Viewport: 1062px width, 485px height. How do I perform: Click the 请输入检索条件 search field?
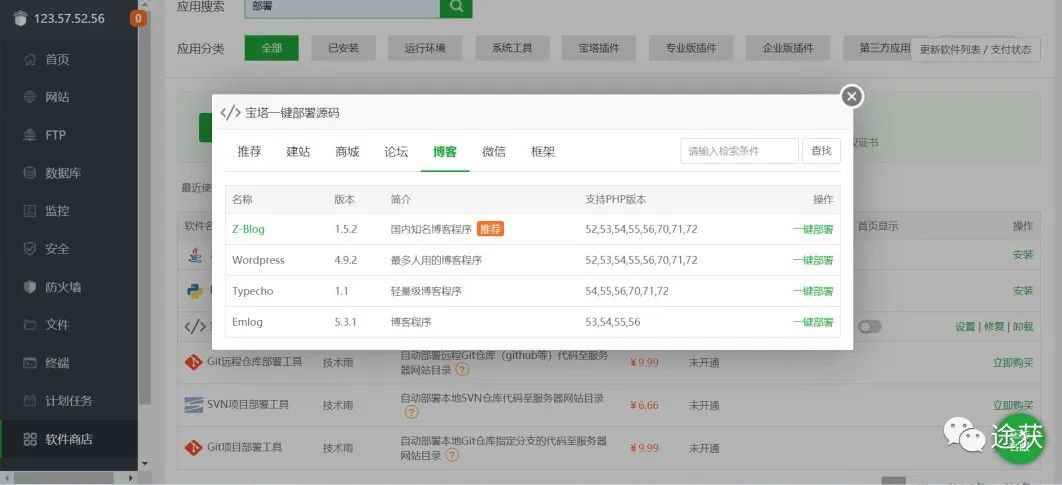[740, 151]
